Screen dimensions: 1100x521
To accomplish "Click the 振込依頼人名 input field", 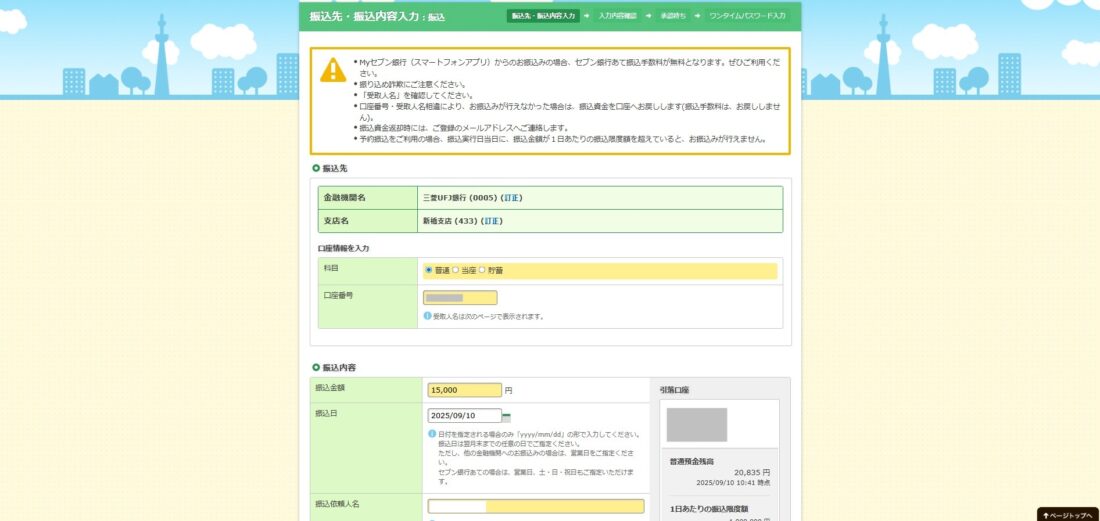I will tap(536, 506).
